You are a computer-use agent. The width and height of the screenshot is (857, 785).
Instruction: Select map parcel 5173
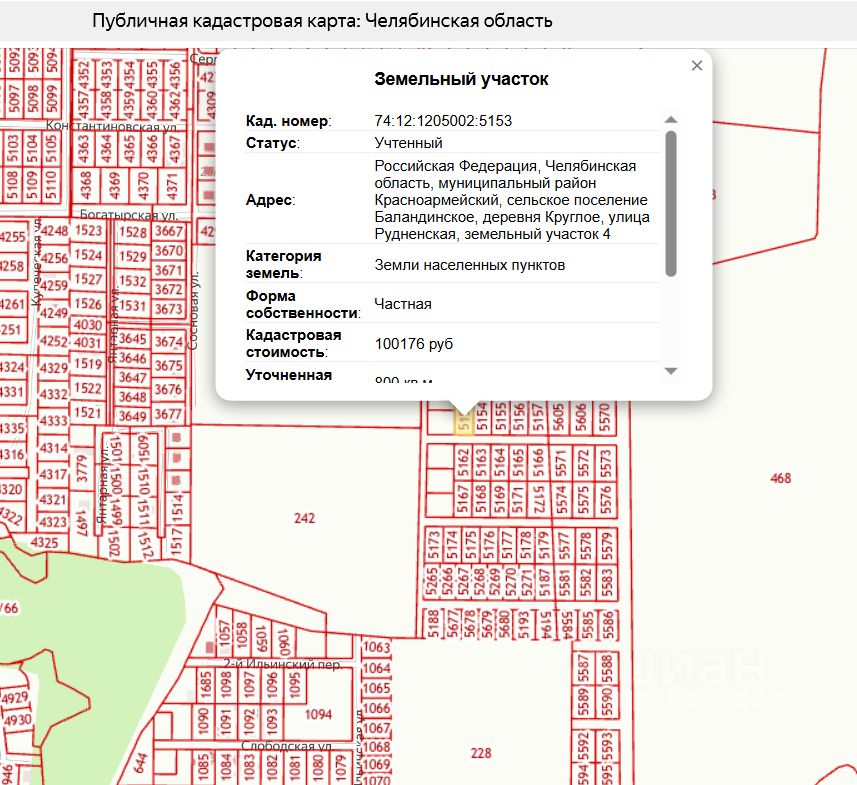click(433, 544)
